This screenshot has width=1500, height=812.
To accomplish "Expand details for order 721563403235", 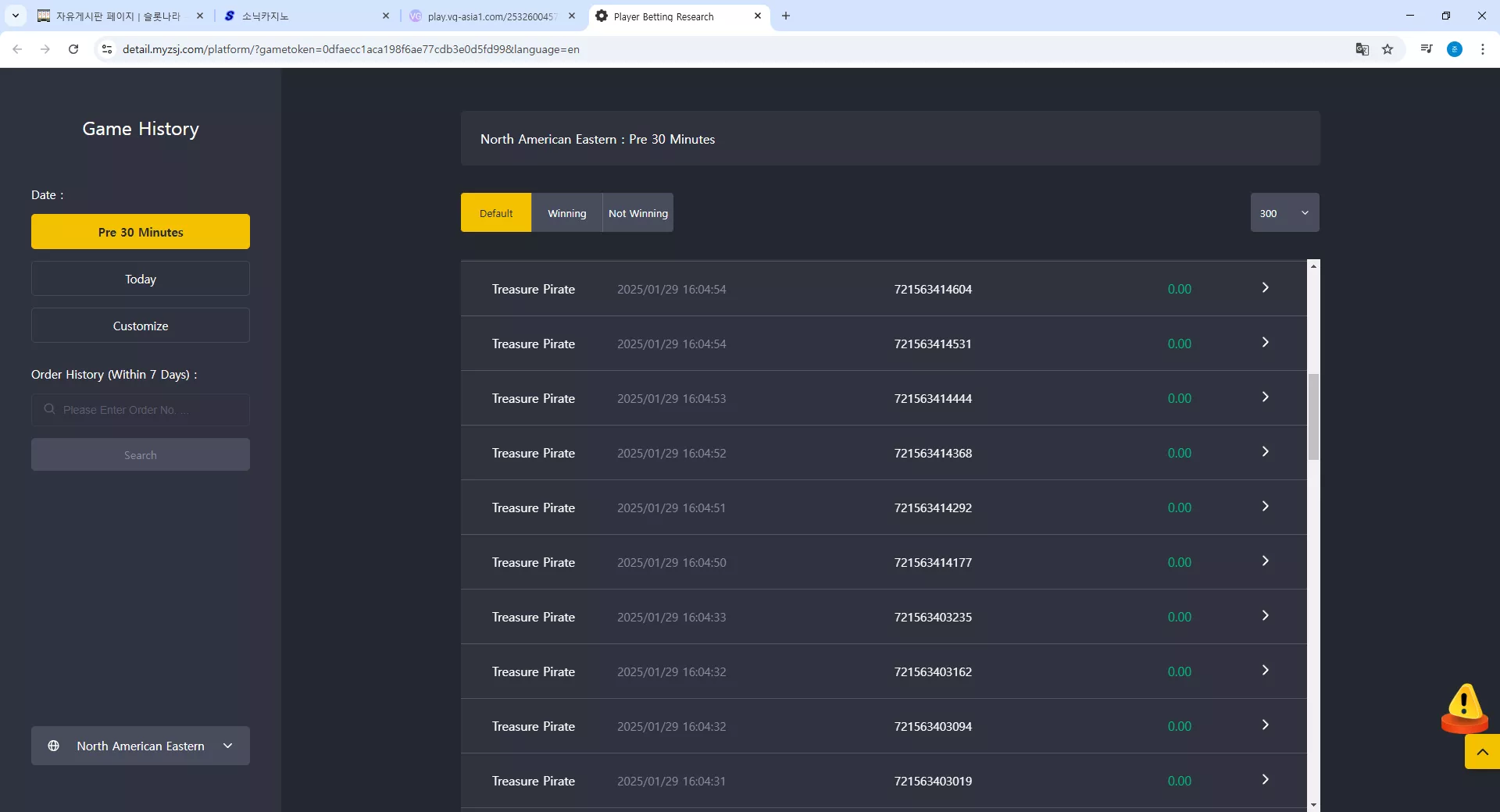I will (1266, 616).
